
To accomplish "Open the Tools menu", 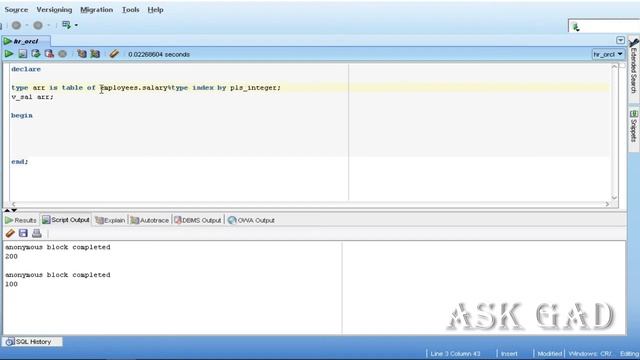I will 131,9.
